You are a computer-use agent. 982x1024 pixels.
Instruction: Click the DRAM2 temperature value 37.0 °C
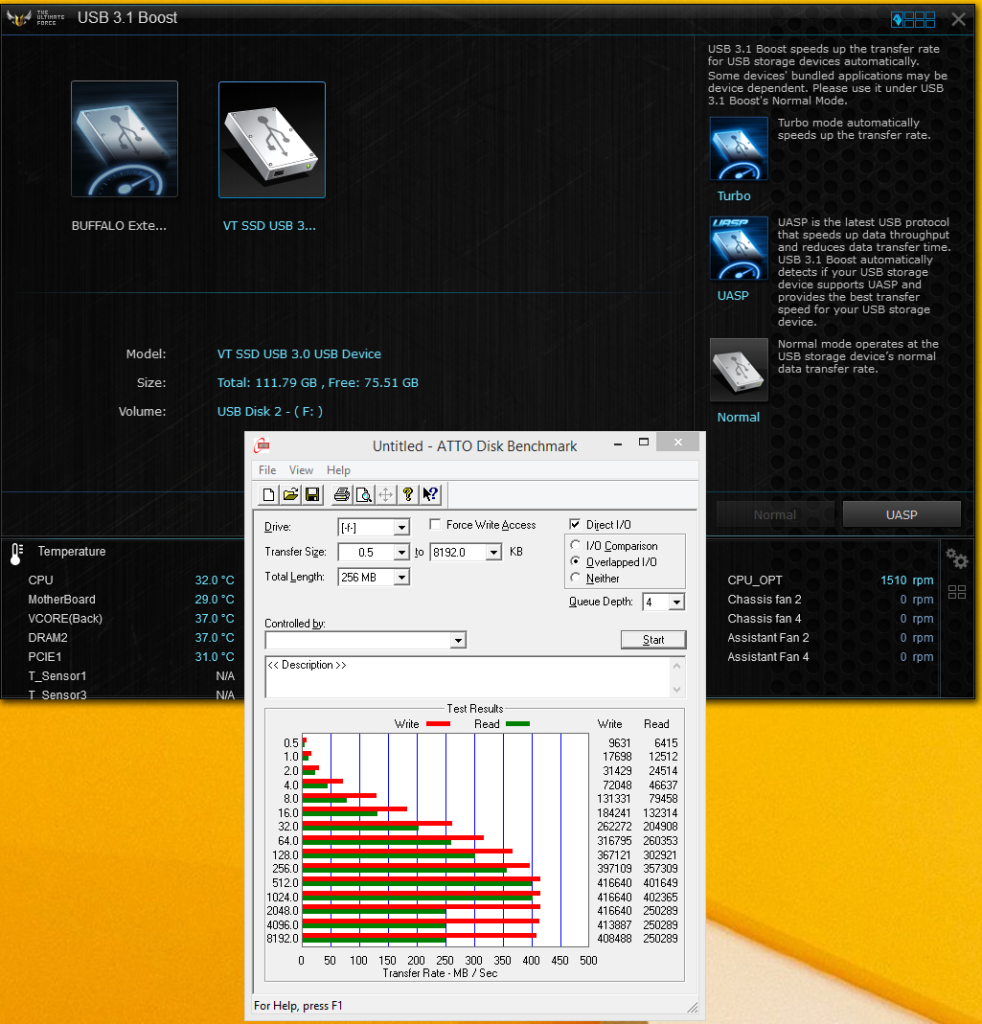214,637
